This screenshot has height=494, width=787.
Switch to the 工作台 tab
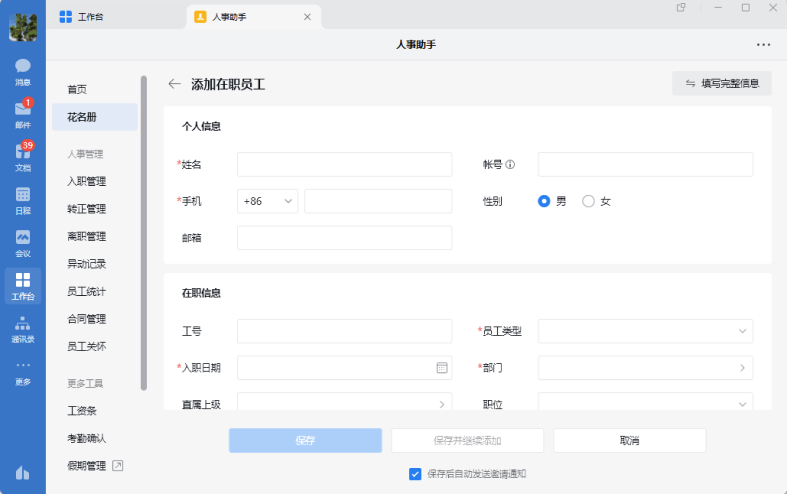pyautogui.click(x=90, y=17)
